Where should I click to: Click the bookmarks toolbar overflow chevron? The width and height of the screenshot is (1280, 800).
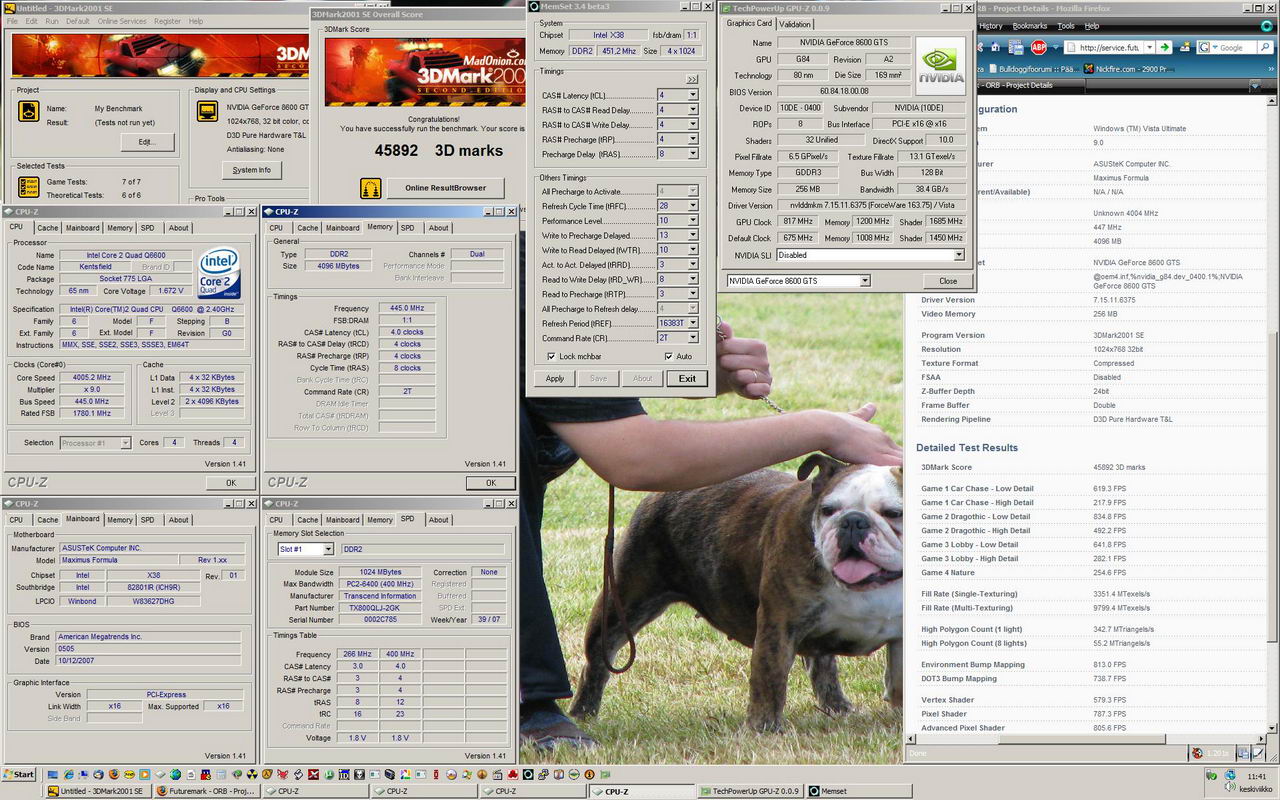(x=1271, y=70)
